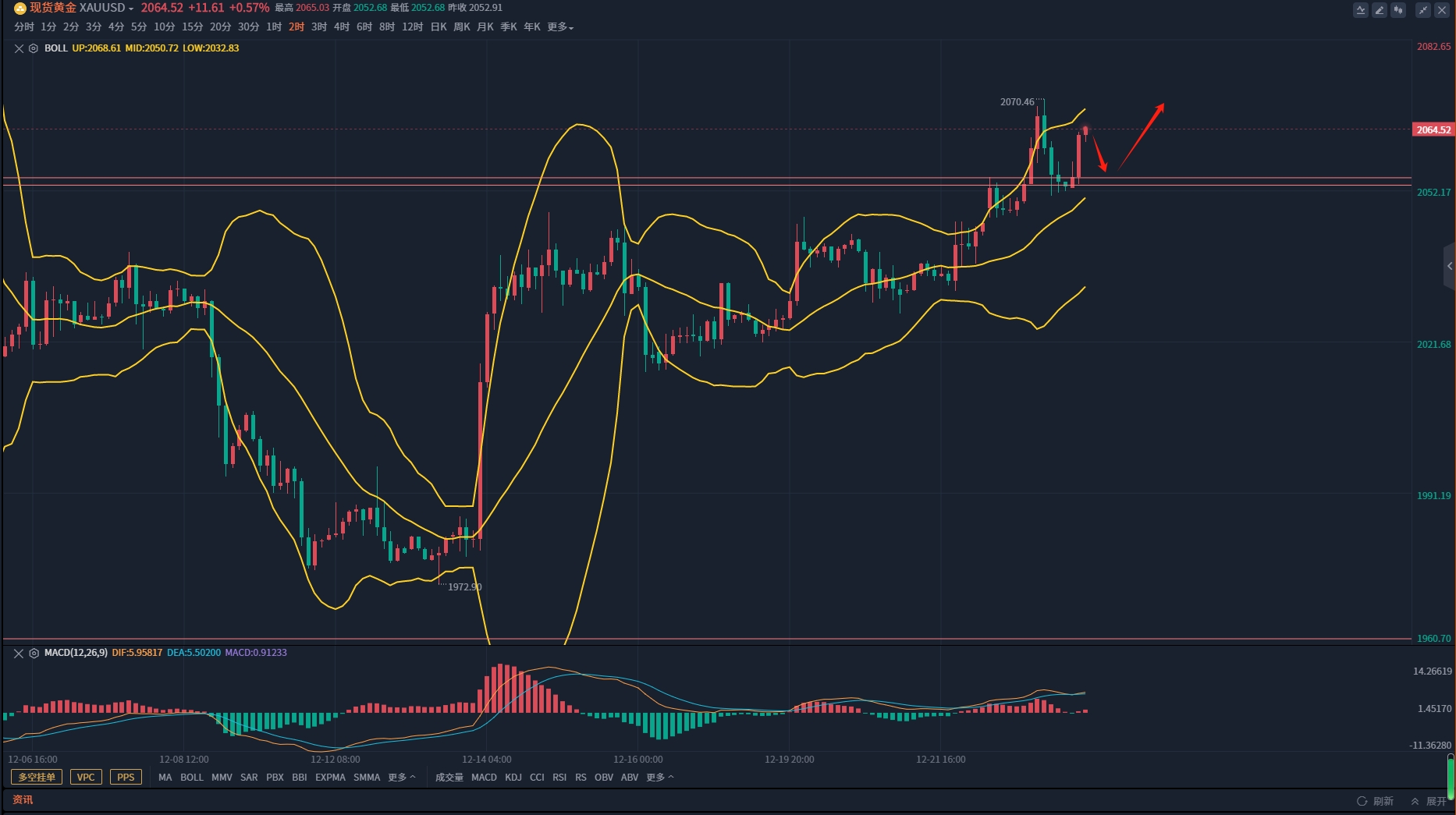
Task: Close the BOLL indicator with its X
Action: click(x=19, y=48)
